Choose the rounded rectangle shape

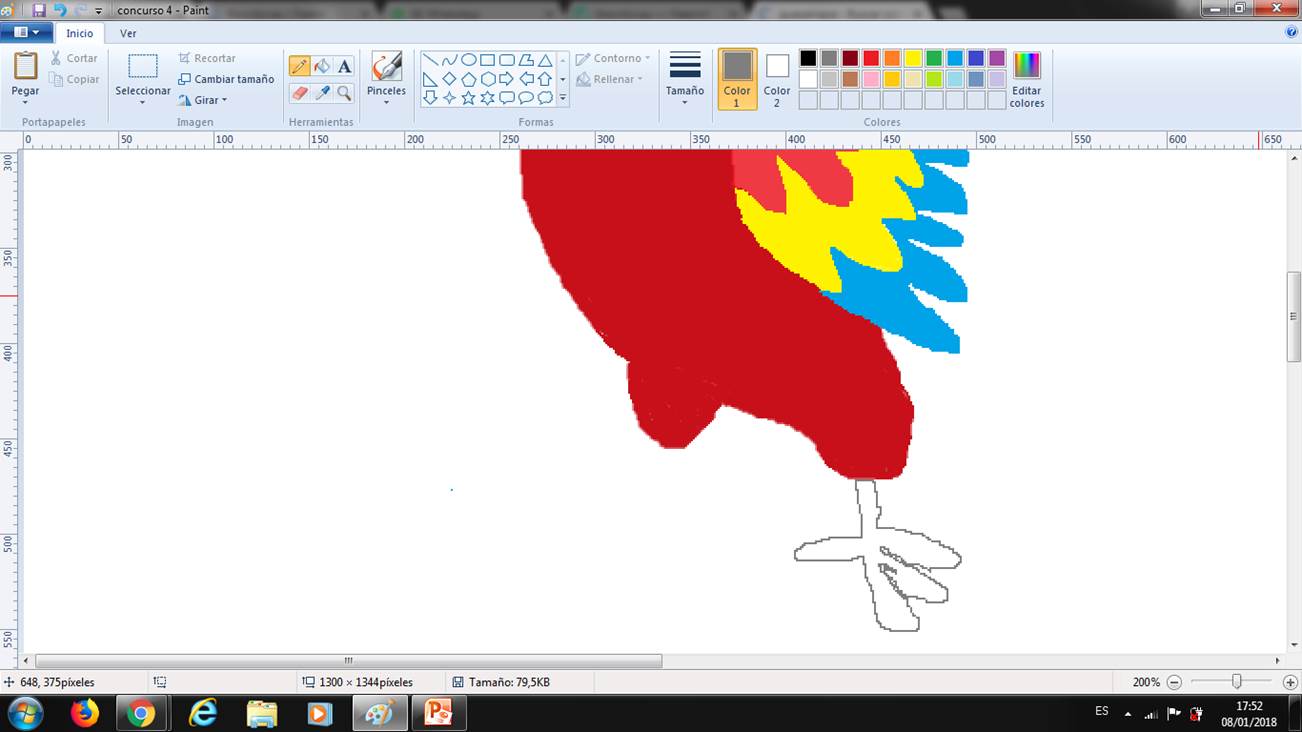(507, 60)
